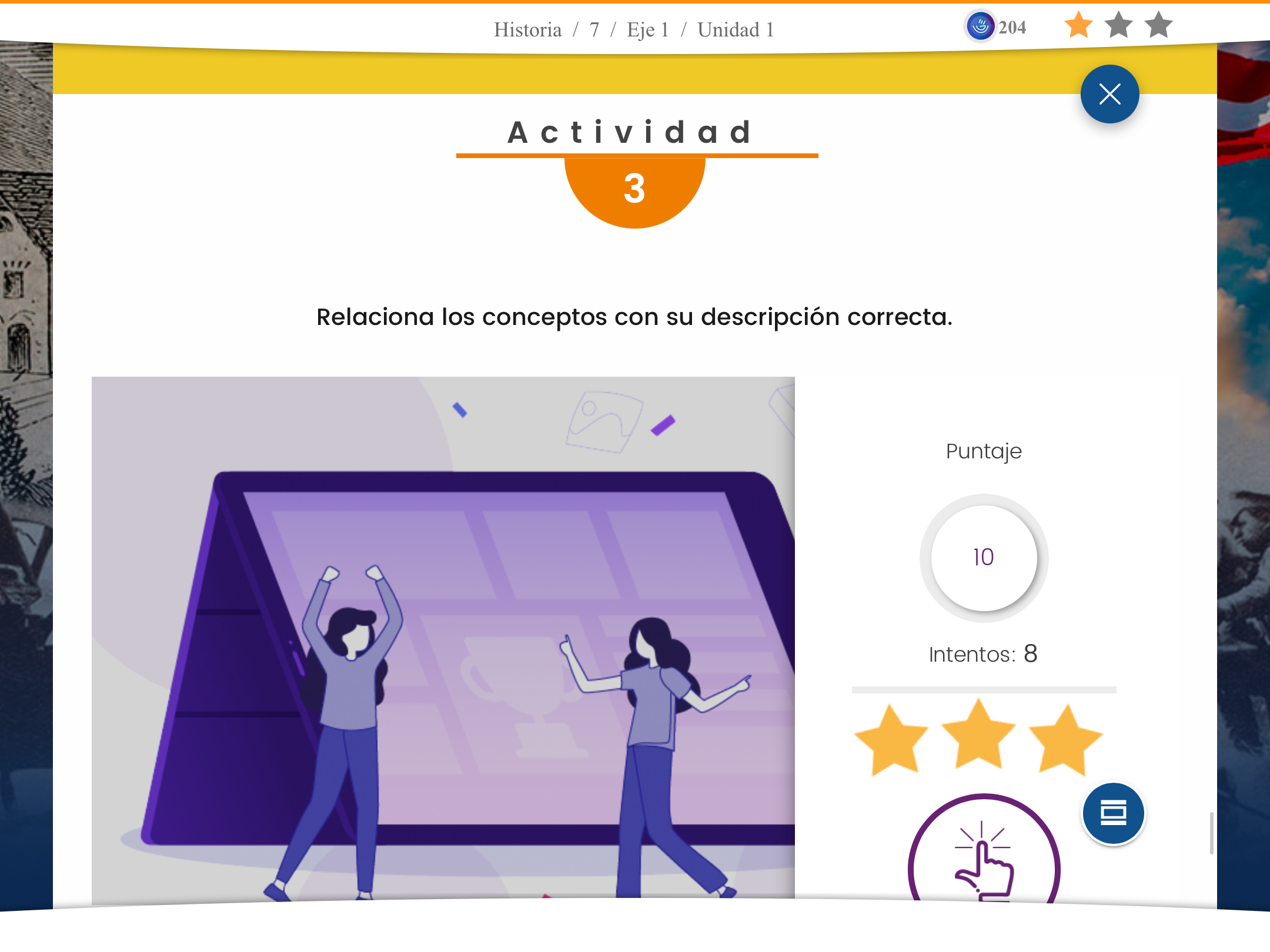
Task: Select the first orange star in header
Action: click(1078, 25)
